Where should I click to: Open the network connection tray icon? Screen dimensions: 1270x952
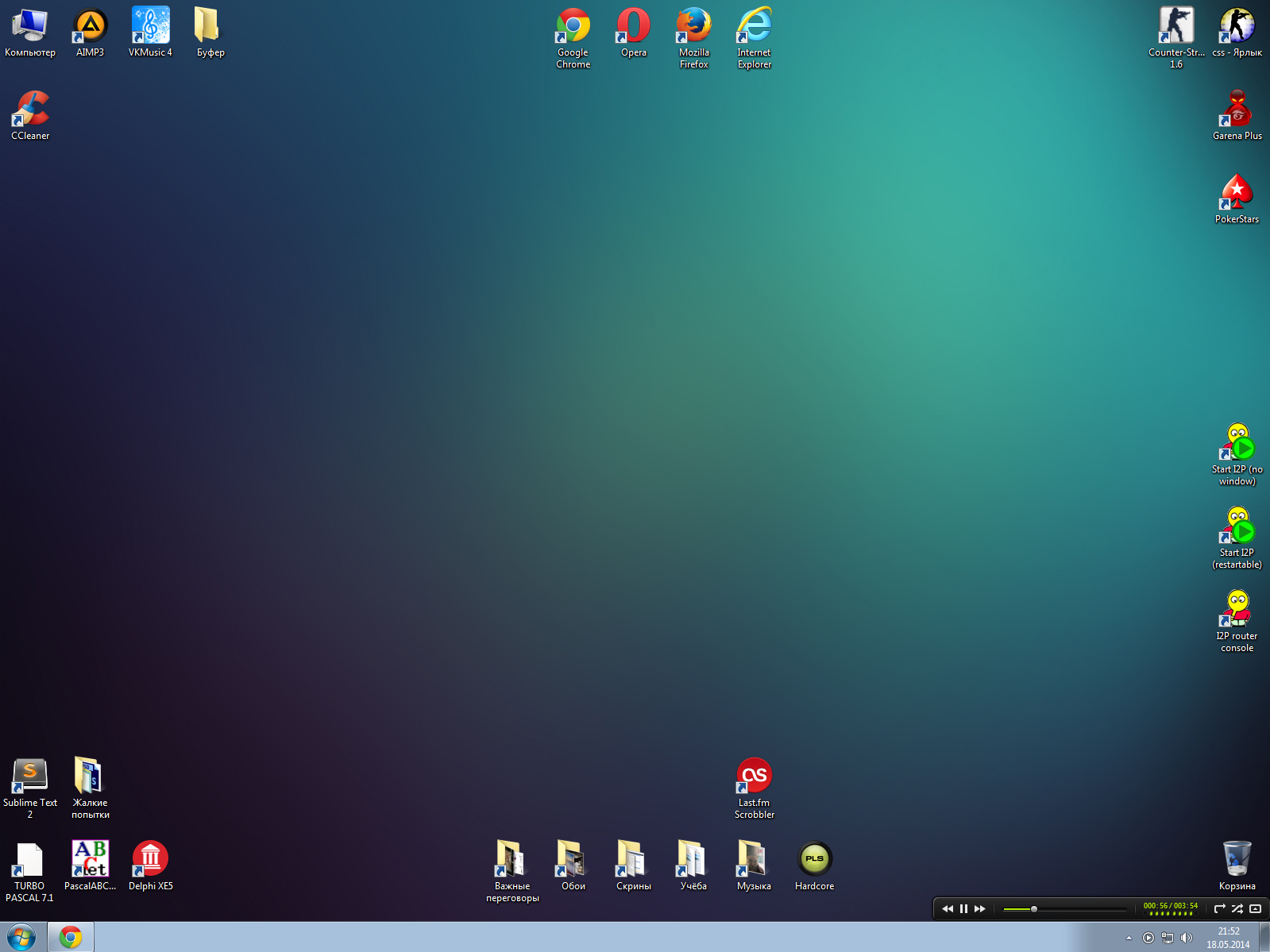click(x=1168, y=939)
